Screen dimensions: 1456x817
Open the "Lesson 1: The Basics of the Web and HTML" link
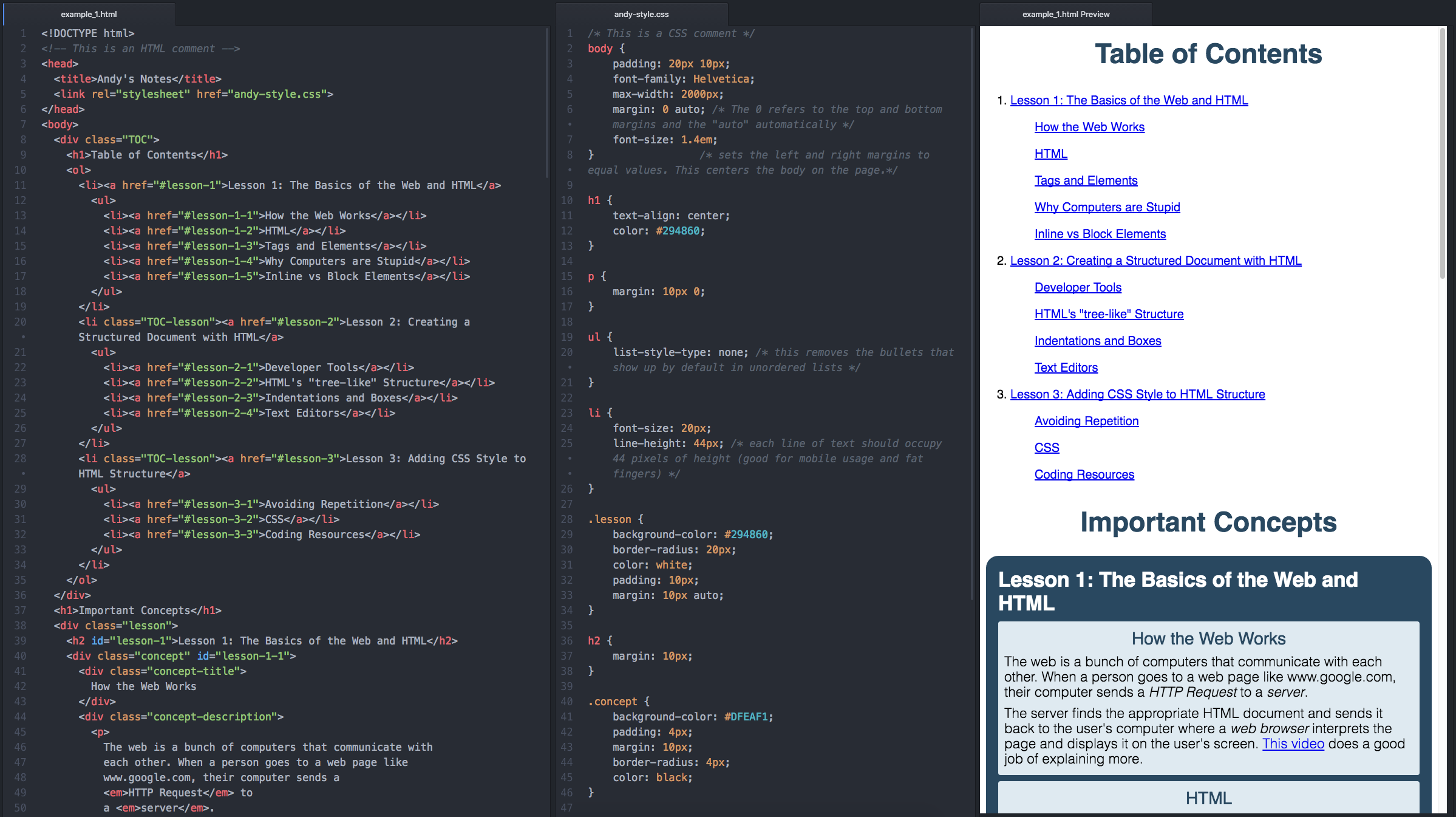(x=1129, y=100)
